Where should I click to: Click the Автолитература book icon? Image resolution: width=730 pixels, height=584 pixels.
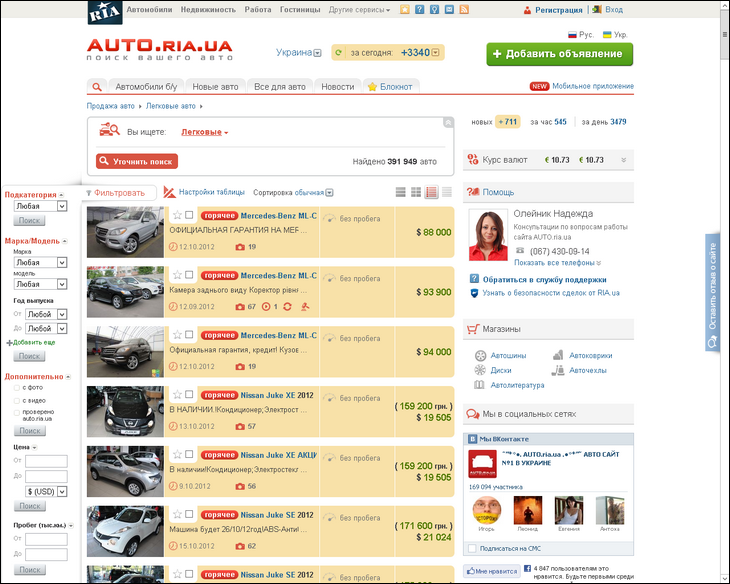click(x=480, y=385)
